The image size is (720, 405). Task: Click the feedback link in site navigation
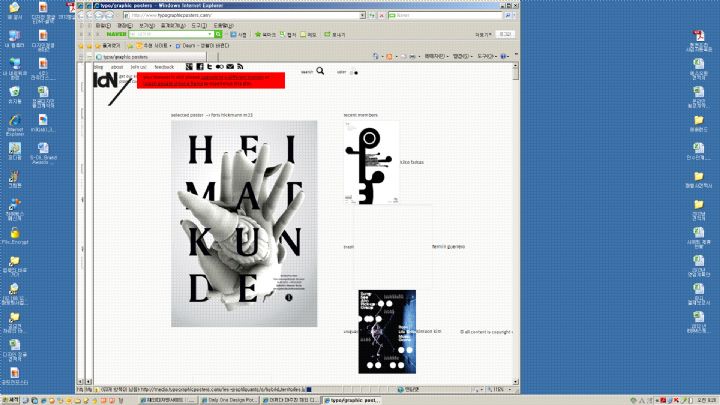(x=164, y=67)
